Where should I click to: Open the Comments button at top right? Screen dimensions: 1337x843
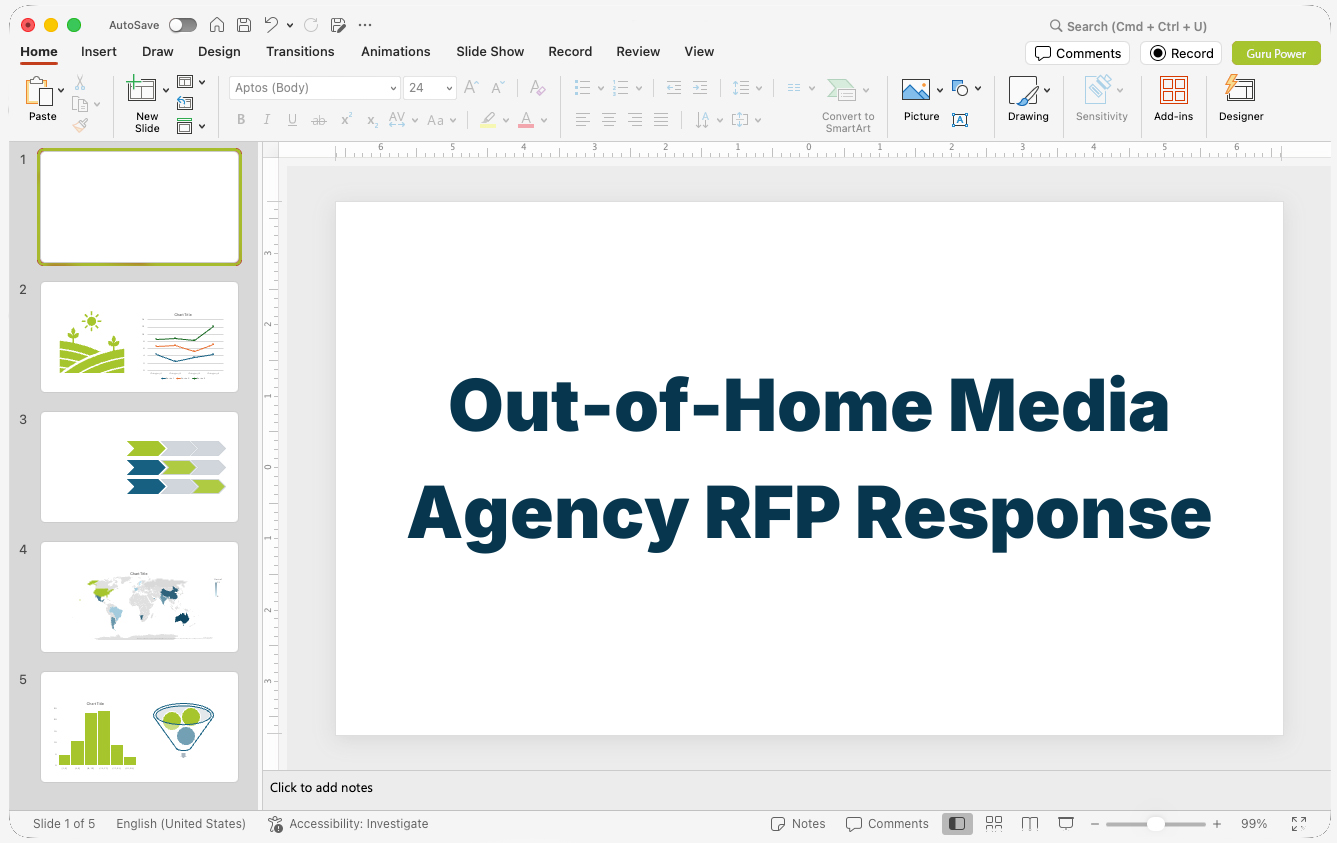click(x=1077, y=53)
